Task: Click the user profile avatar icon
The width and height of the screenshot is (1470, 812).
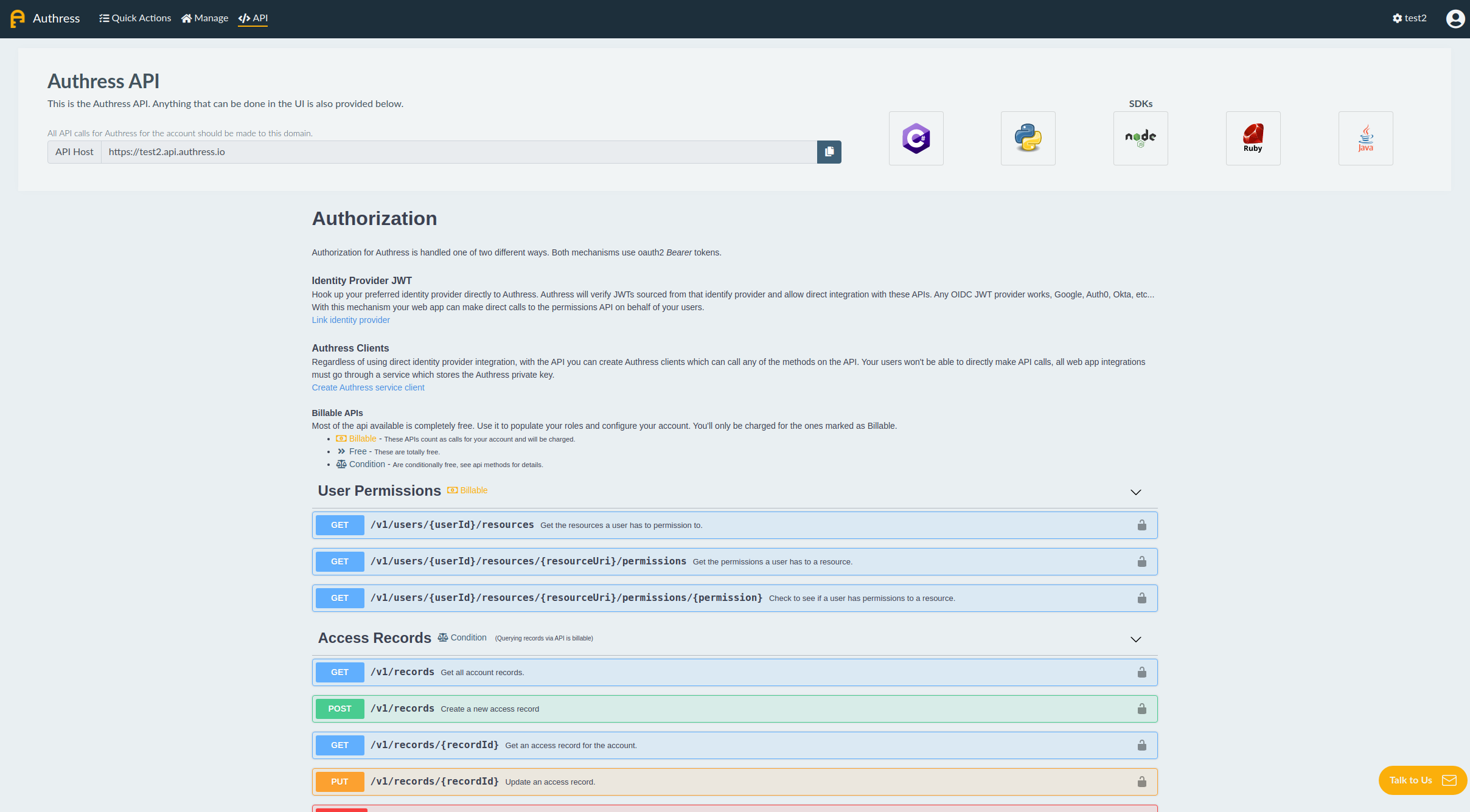Action: click(x=1455, y=19)
